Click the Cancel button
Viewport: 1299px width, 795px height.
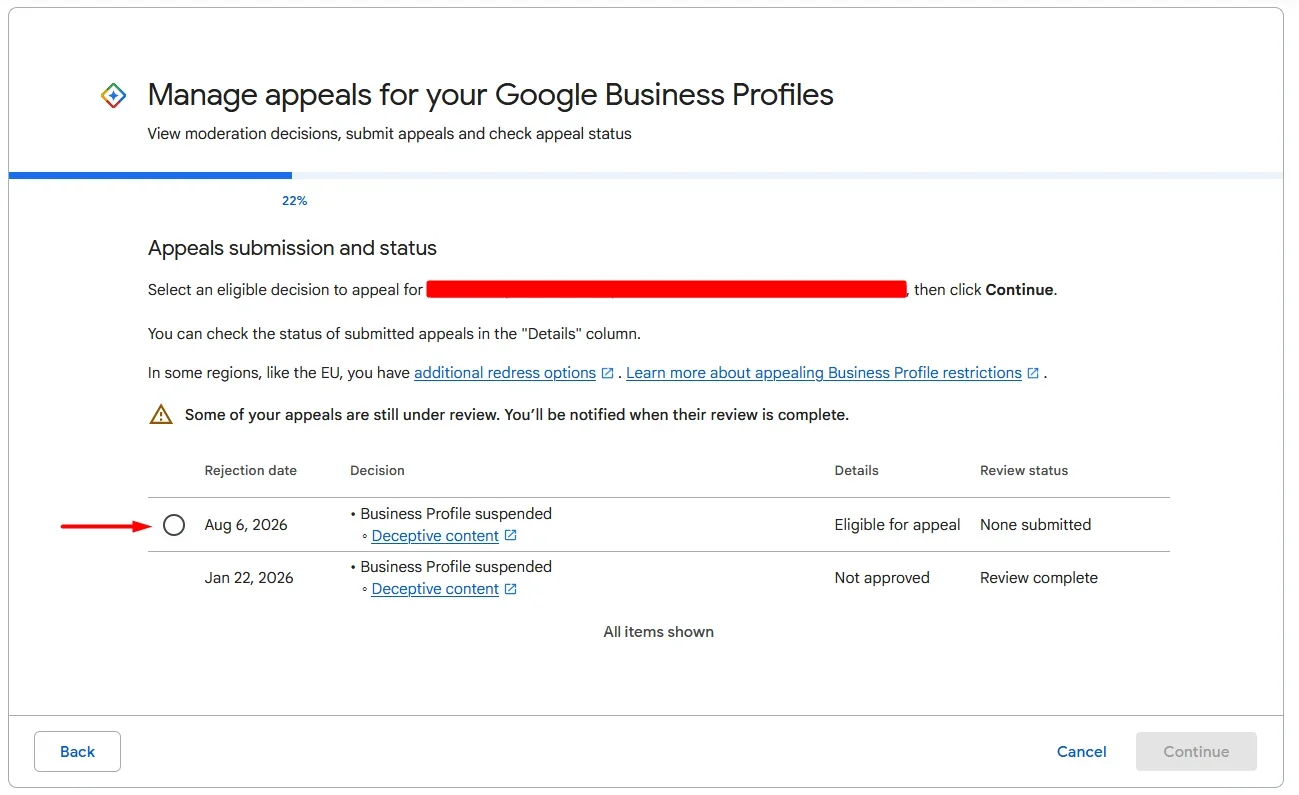pyautogui.click(x=1082, y=752)
